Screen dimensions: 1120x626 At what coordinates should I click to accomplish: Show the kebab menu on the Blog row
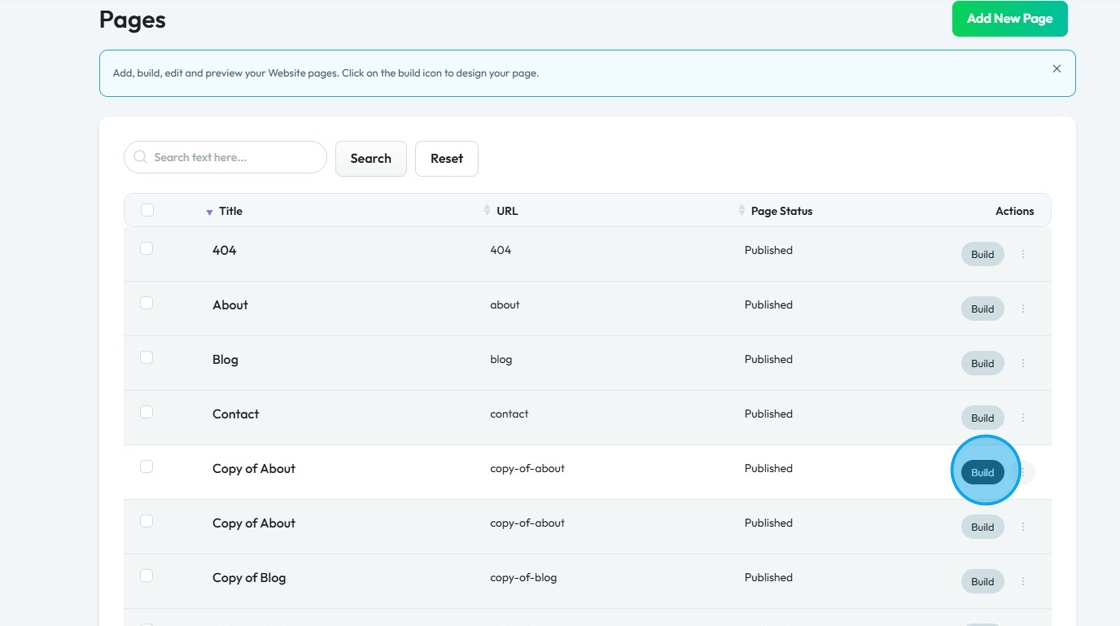click(x=1023, y=363)
